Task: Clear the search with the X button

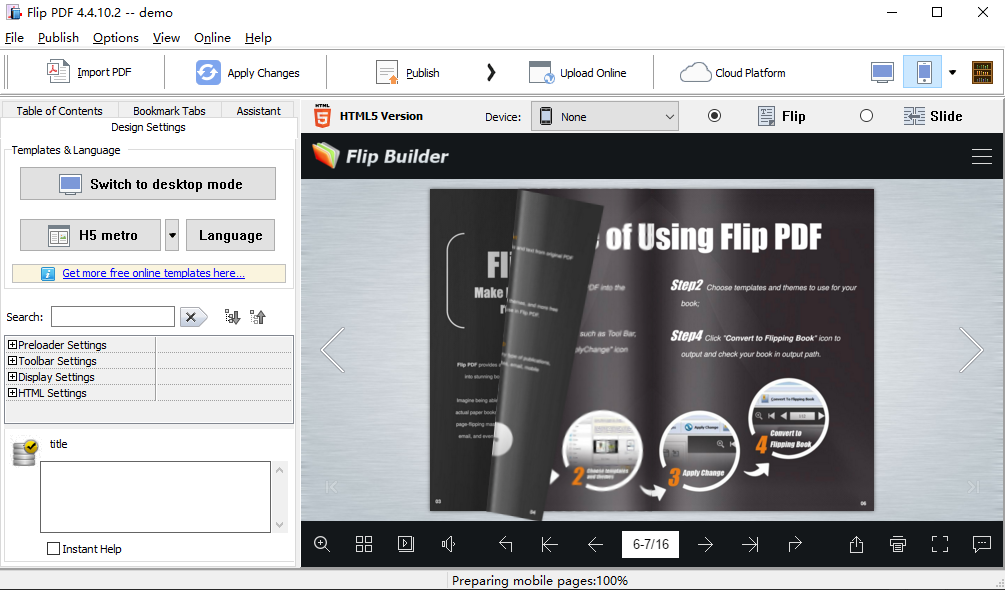Action: pos(193,317)
